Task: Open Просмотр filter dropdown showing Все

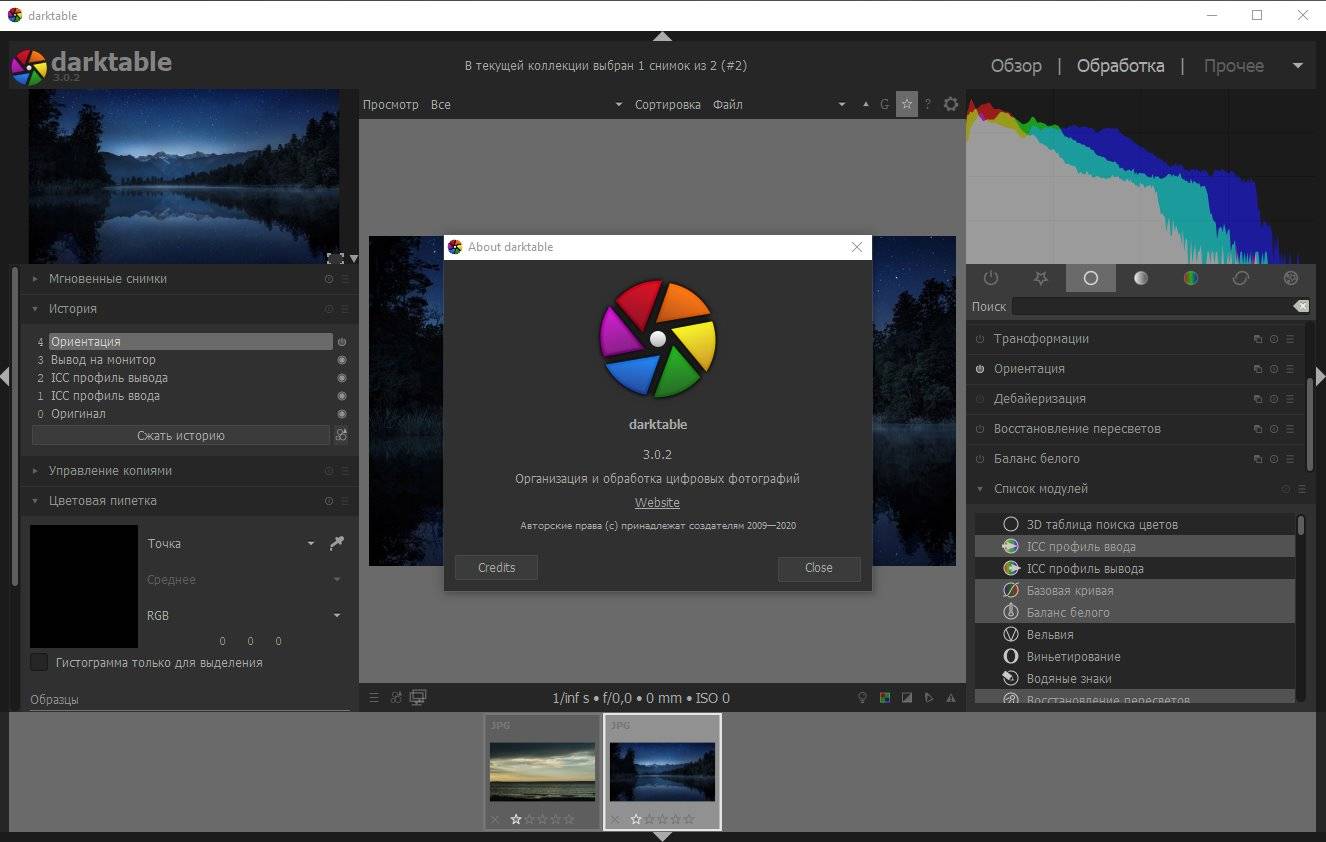Action: point(526,104)
